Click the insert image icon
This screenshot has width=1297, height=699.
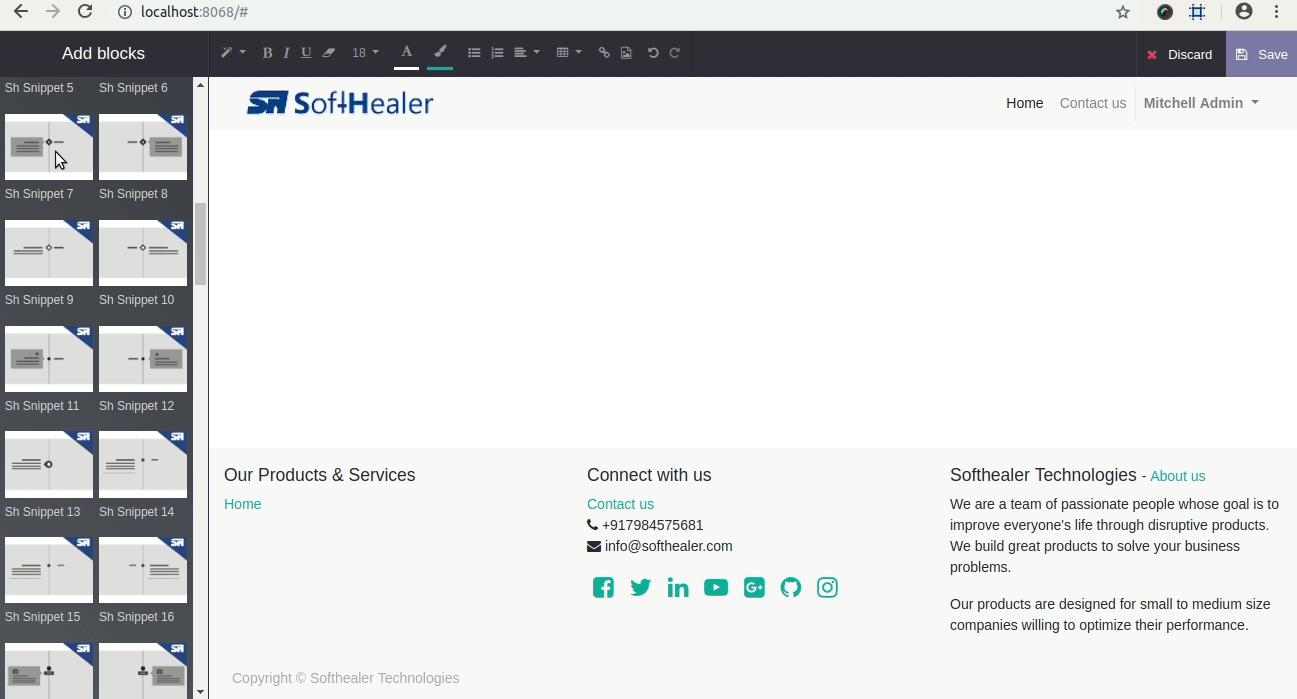tap(626, 53)
